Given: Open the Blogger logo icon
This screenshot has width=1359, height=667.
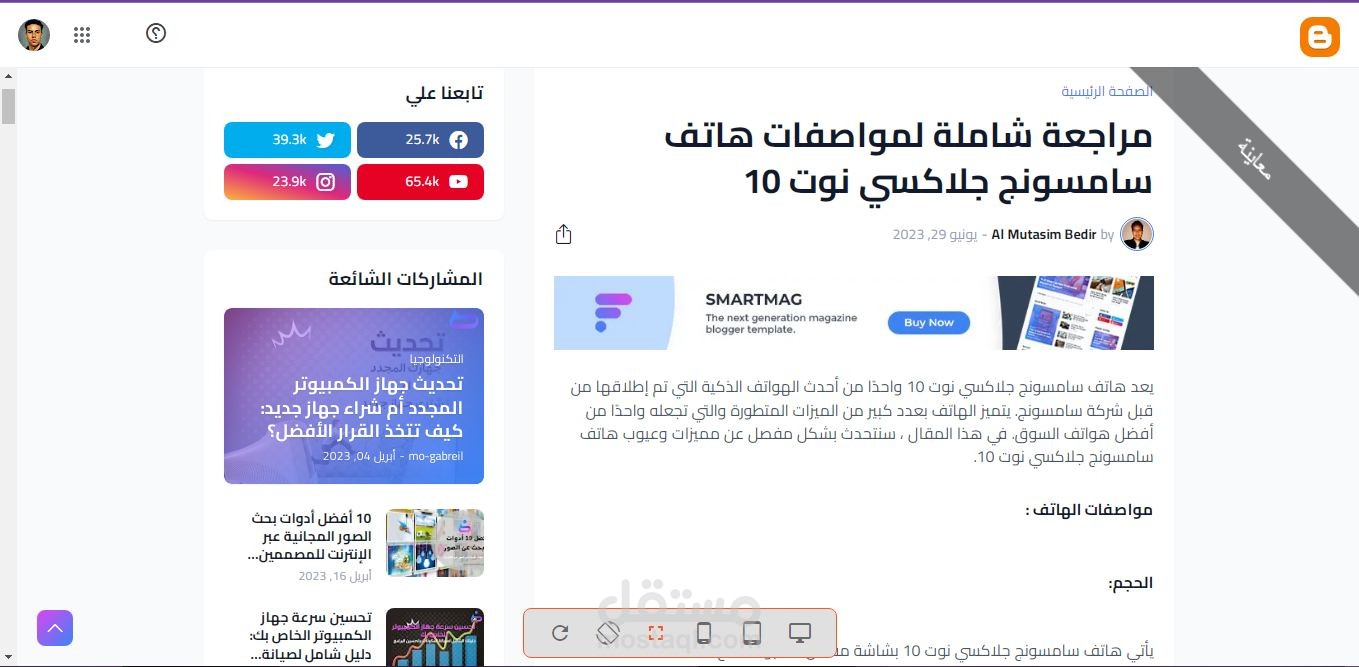Looking at the screenshot, I should coord(1319,36).
